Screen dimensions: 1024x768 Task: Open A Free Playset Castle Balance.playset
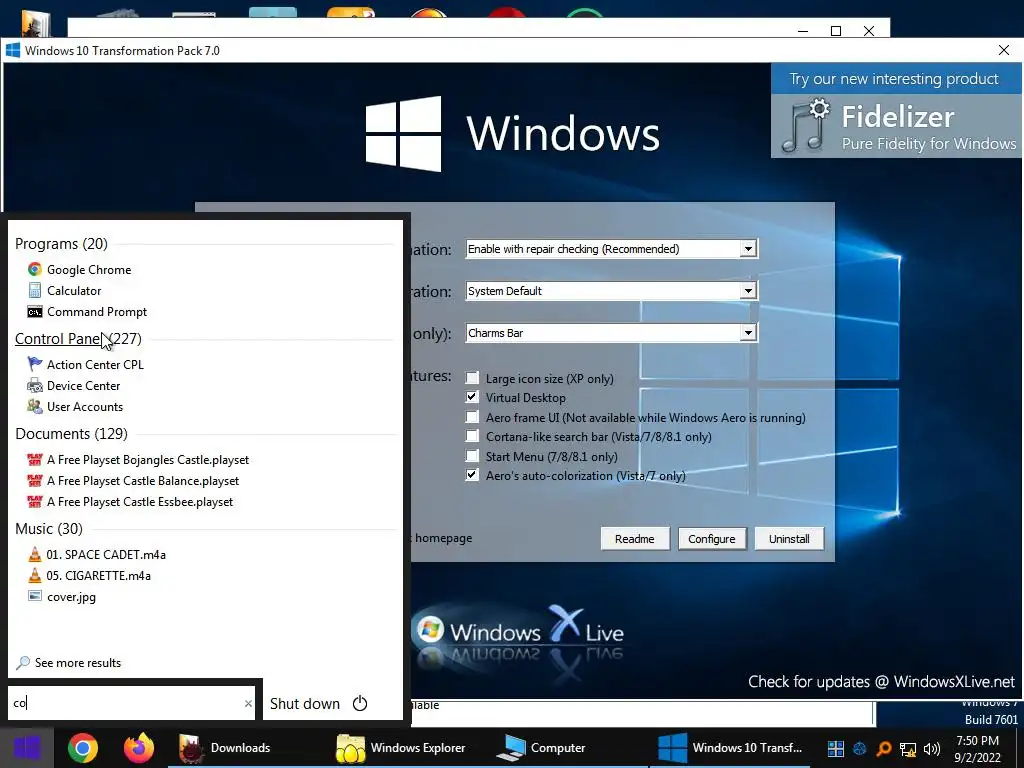point(133,481)
